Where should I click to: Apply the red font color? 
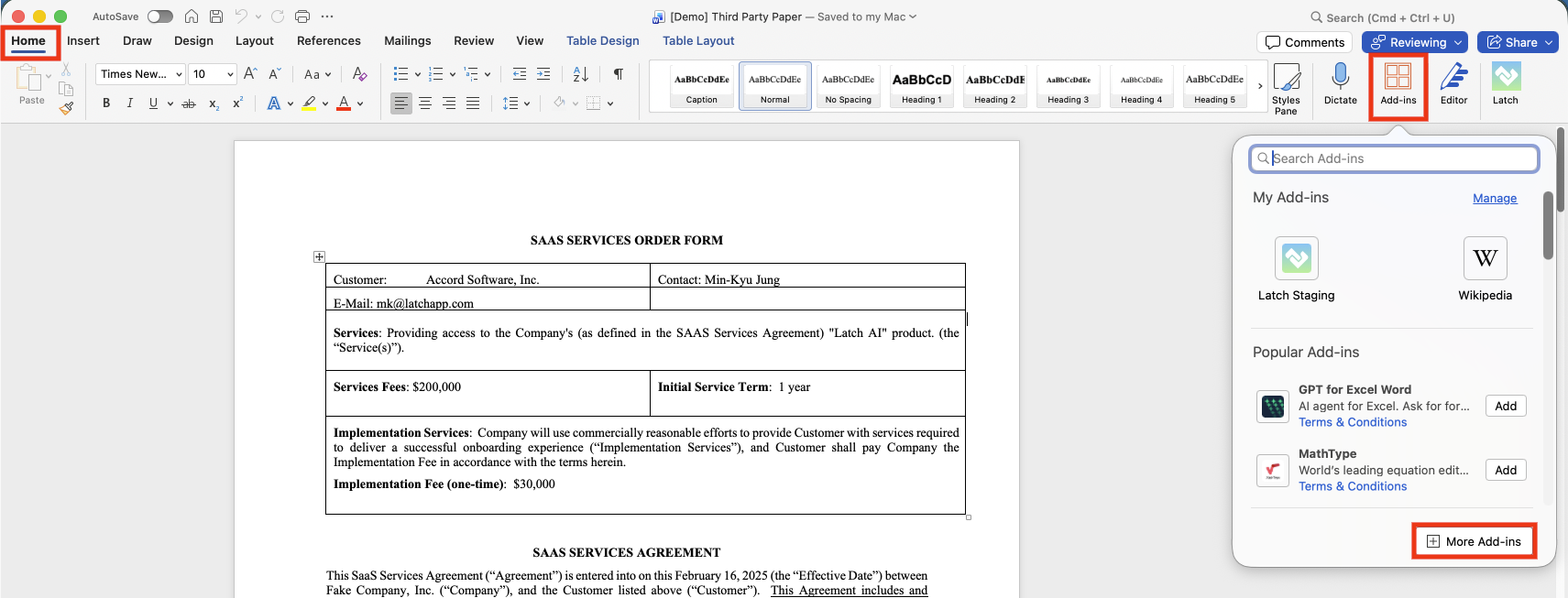click(x=344, y=103)
